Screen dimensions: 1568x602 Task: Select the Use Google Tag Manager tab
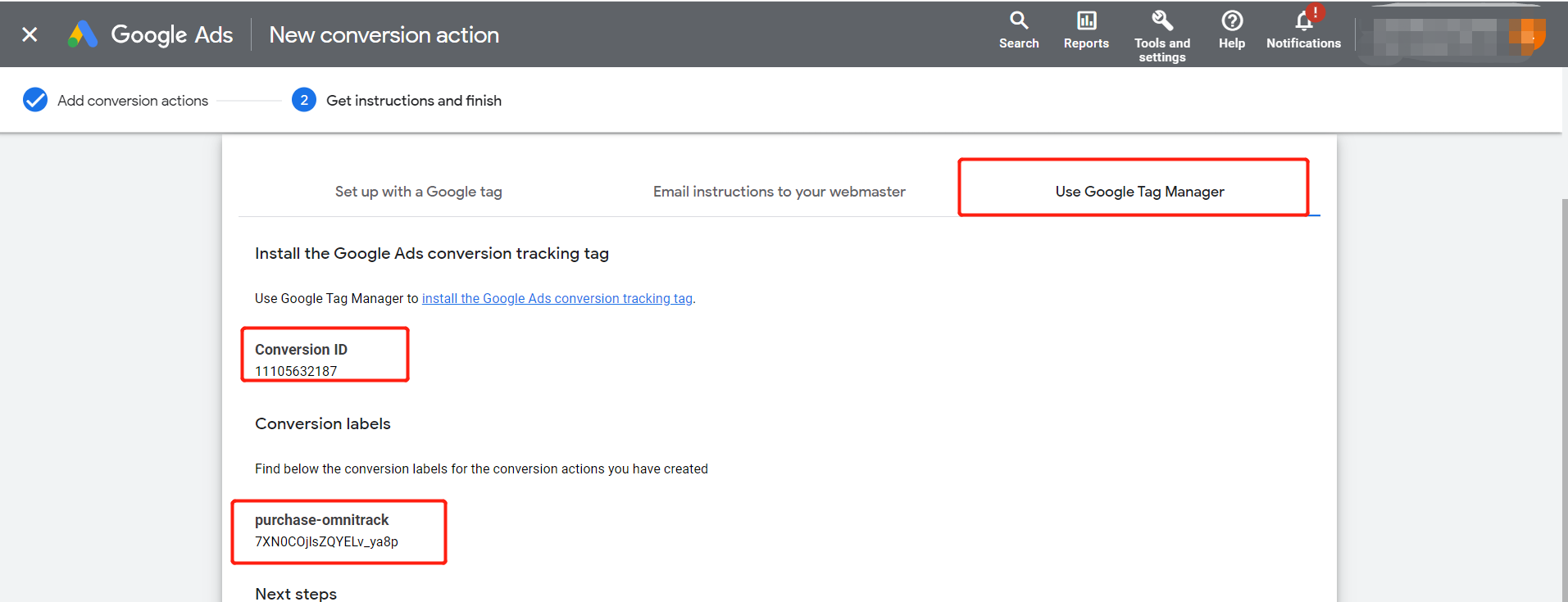pos(1139,192)
